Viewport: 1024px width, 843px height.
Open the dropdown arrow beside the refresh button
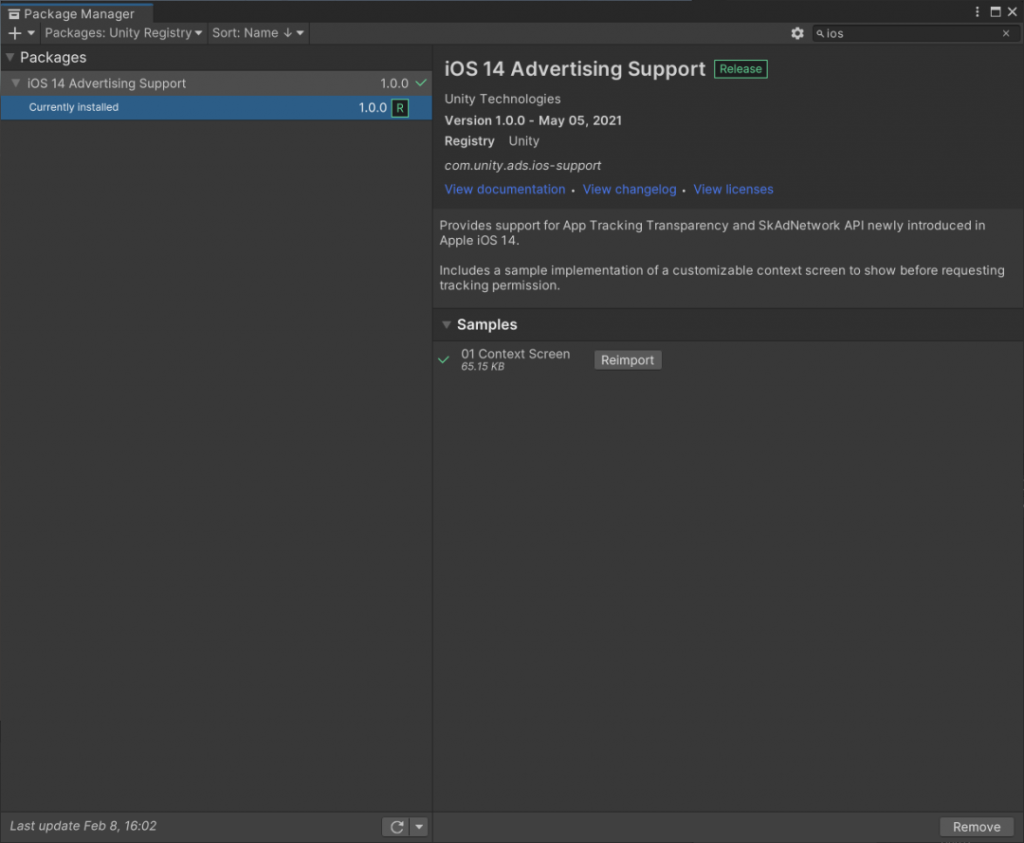tap(419, 827)
